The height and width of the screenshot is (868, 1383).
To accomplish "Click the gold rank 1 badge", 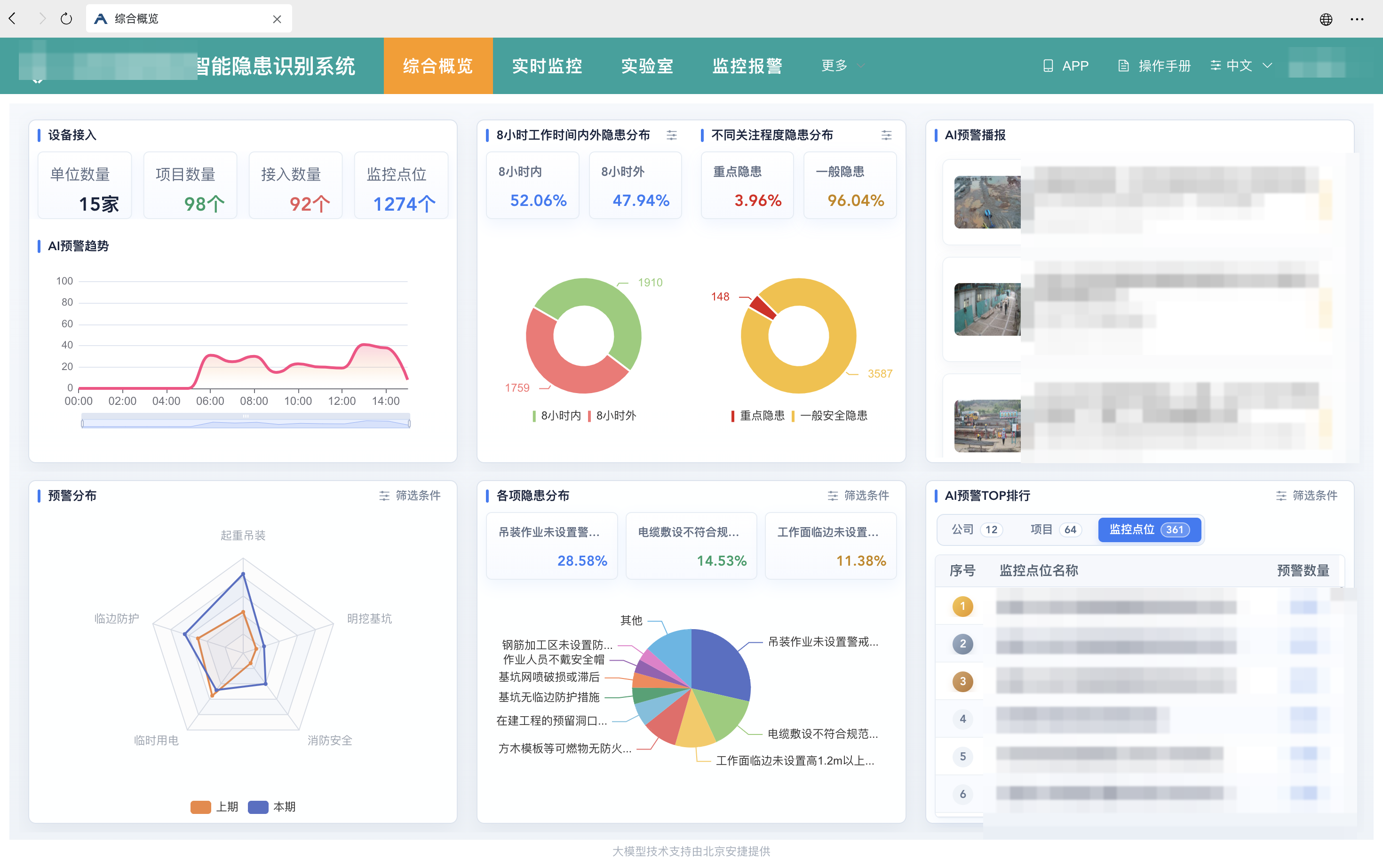I will tap(962, 606).
